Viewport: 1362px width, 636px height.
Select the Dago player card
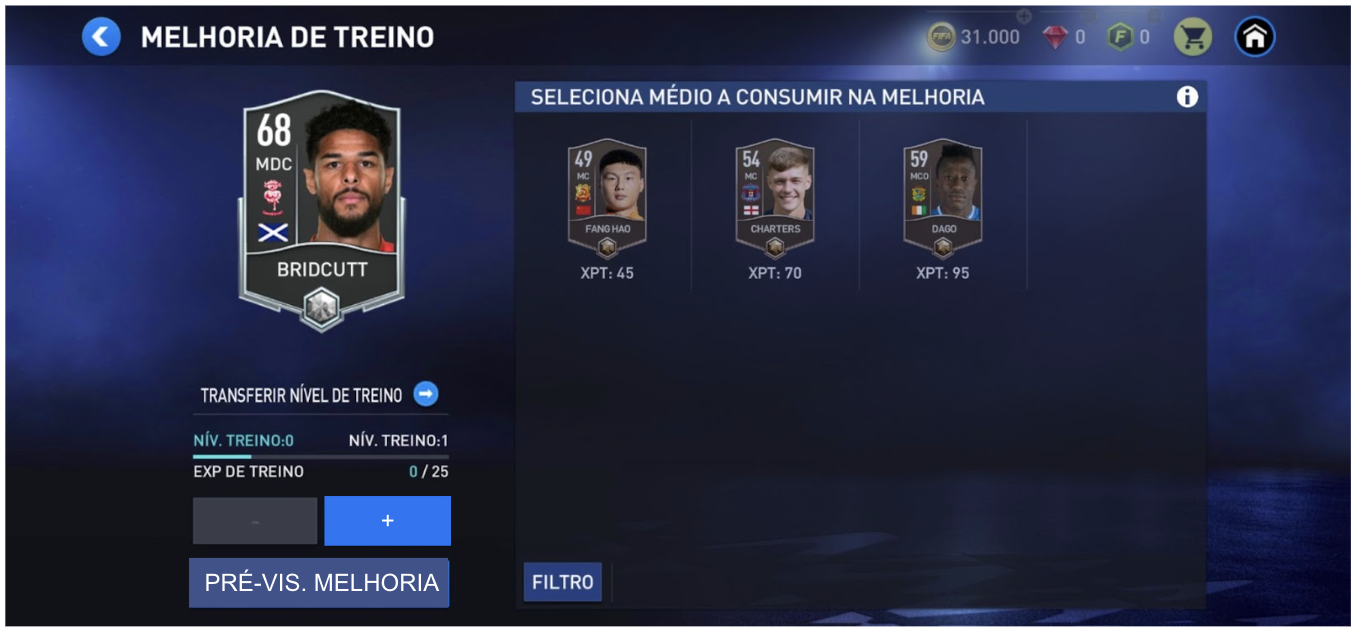pos(943,199)
